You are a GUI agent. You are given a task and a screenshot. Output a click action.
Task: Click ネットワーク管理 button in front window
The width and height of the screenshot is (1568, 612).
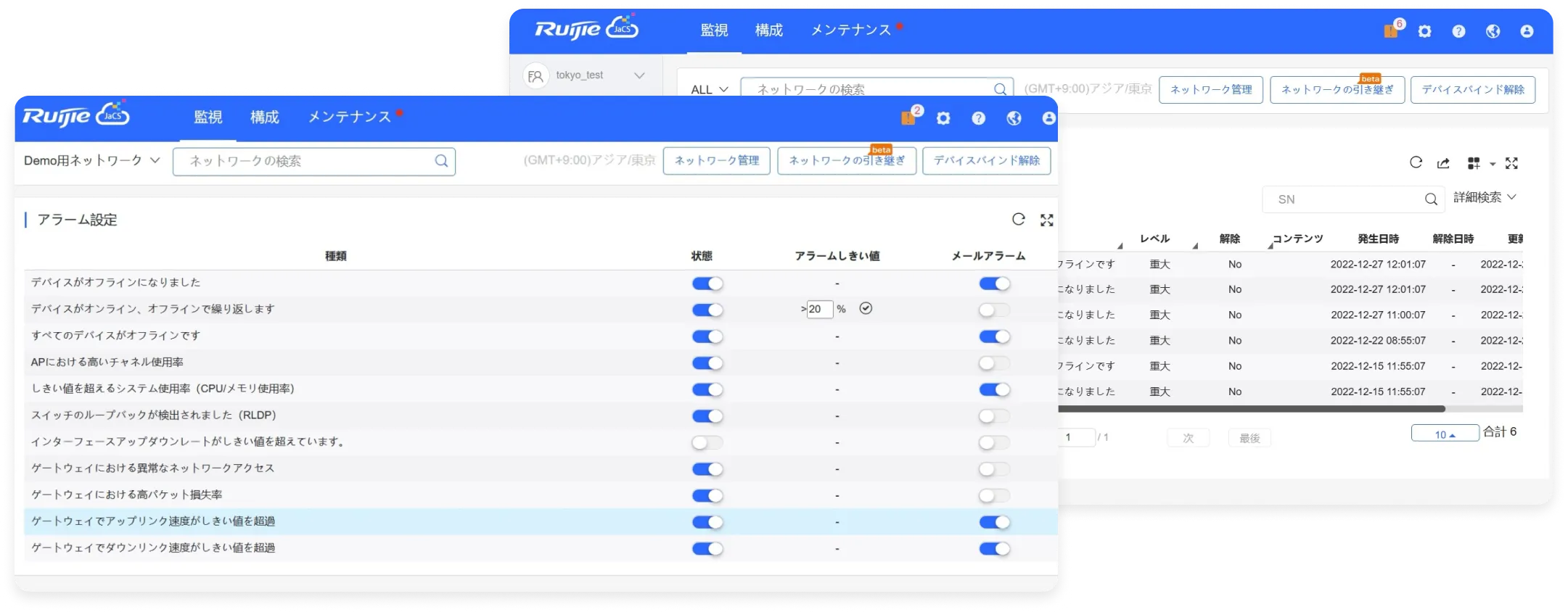(x=716, y=160)
